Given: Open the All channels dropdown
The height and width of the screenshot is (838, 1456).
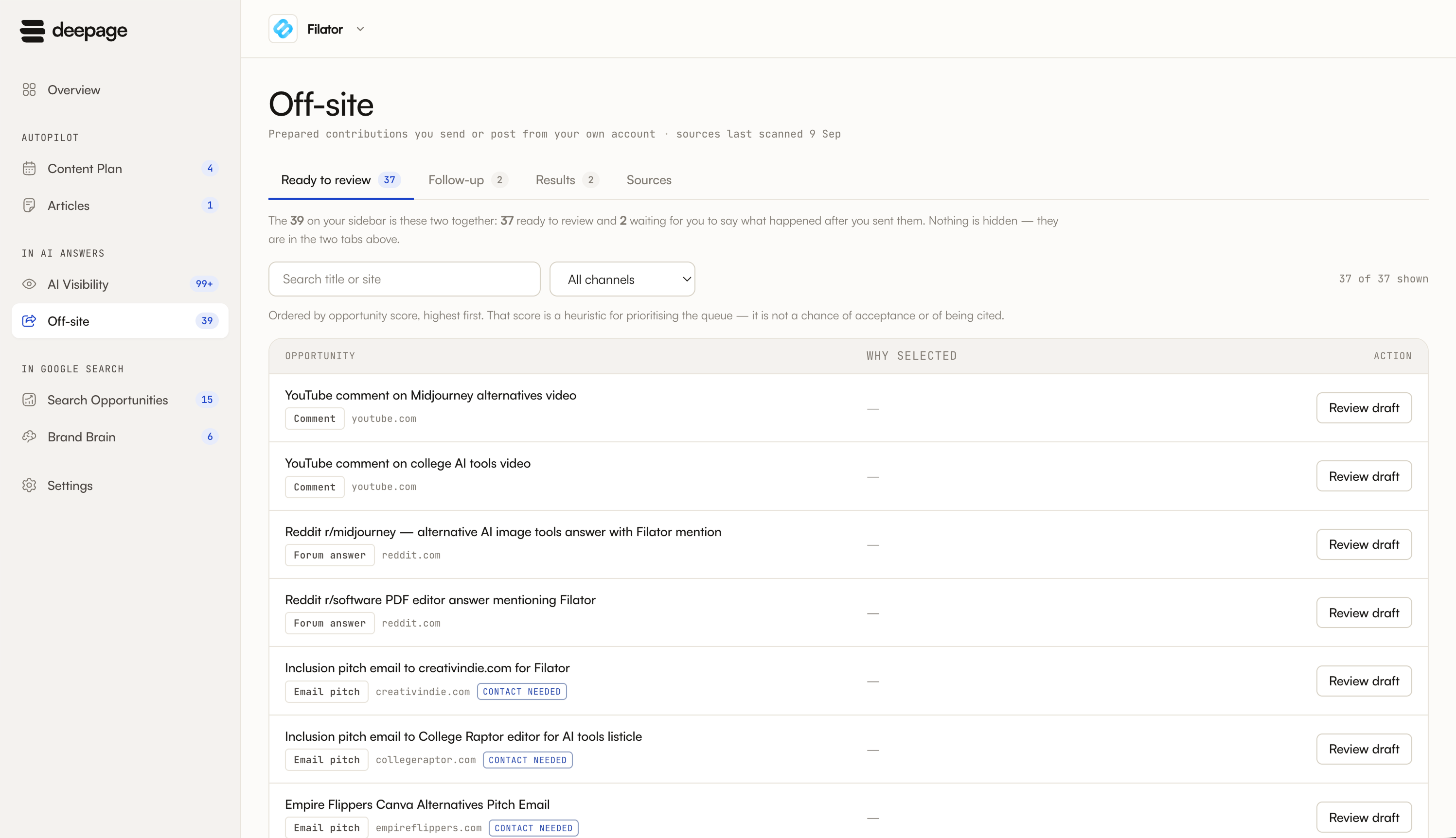Looking at the screenshot, I should [622, 279].
